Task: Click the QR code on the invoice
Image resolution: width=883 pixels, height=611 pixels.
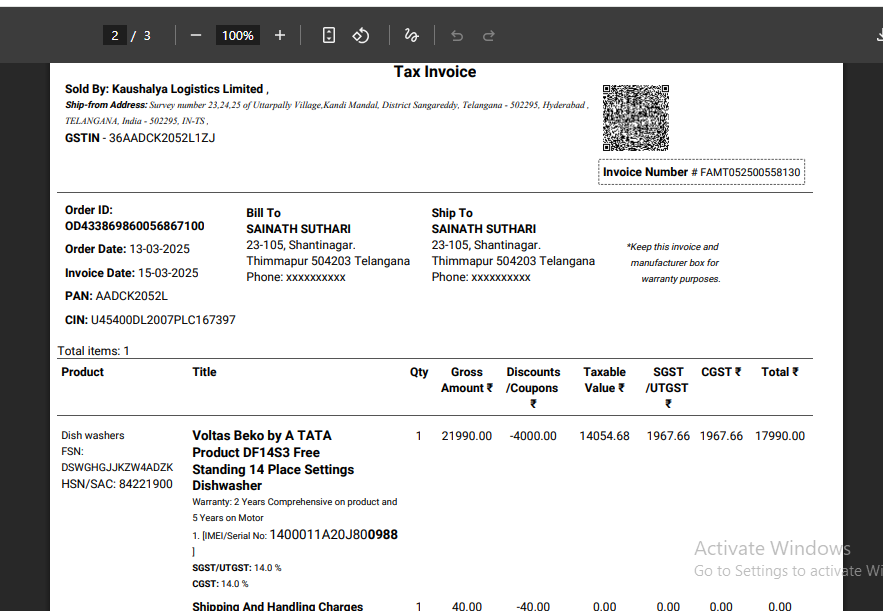Action: [x=636, y=118]
